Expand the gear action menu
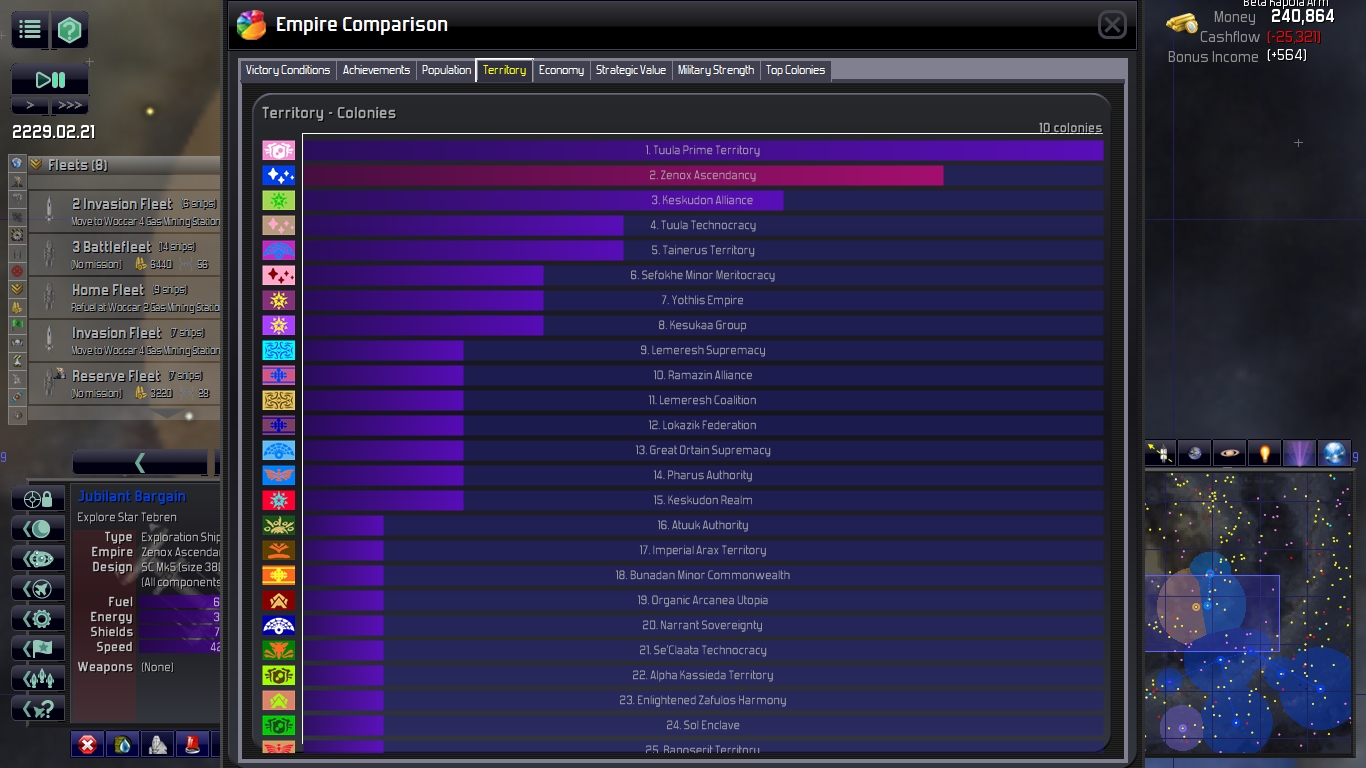The image size is (1366, 768). point(38,619)
